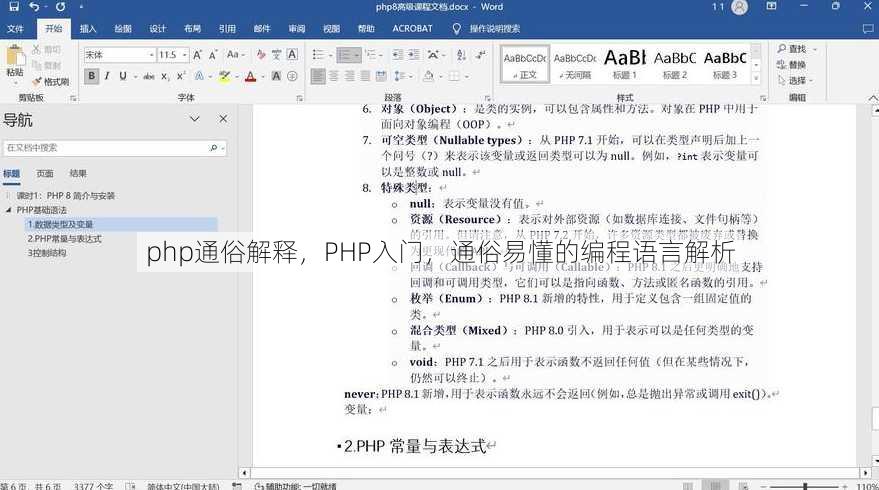Click the distributed alignment icon
This screenshot has width=879, height=490.
(381, 76)
